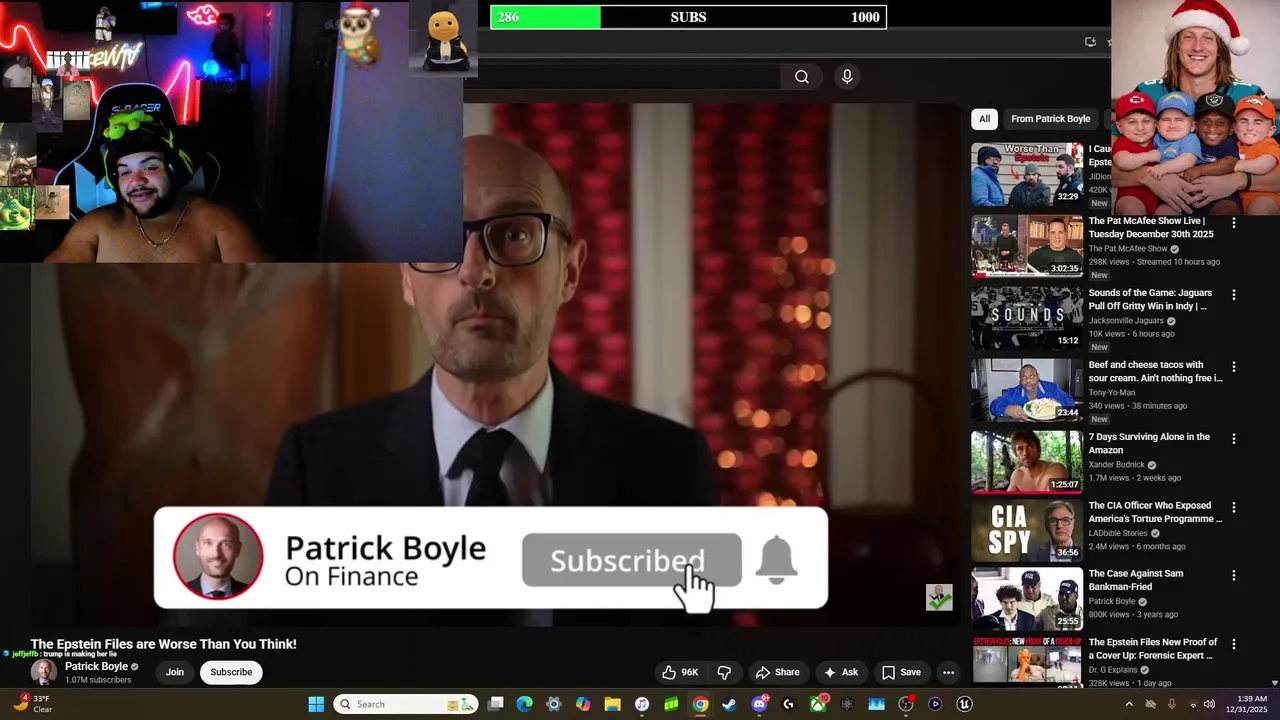Open options for 7 Days Surviving Alone video
The image size is (1280, 720).
[x=1233, y=439]
